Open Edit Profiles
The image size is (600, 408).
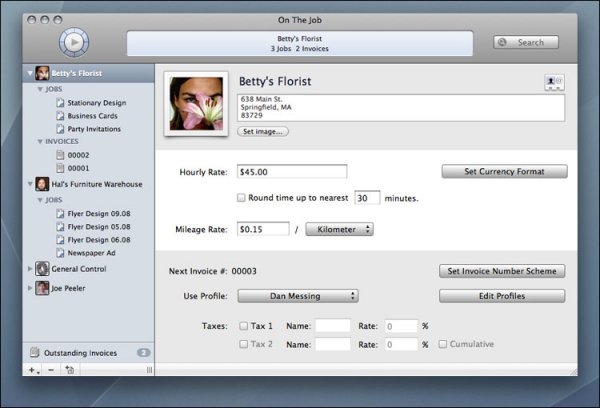[x=502, y=296]
